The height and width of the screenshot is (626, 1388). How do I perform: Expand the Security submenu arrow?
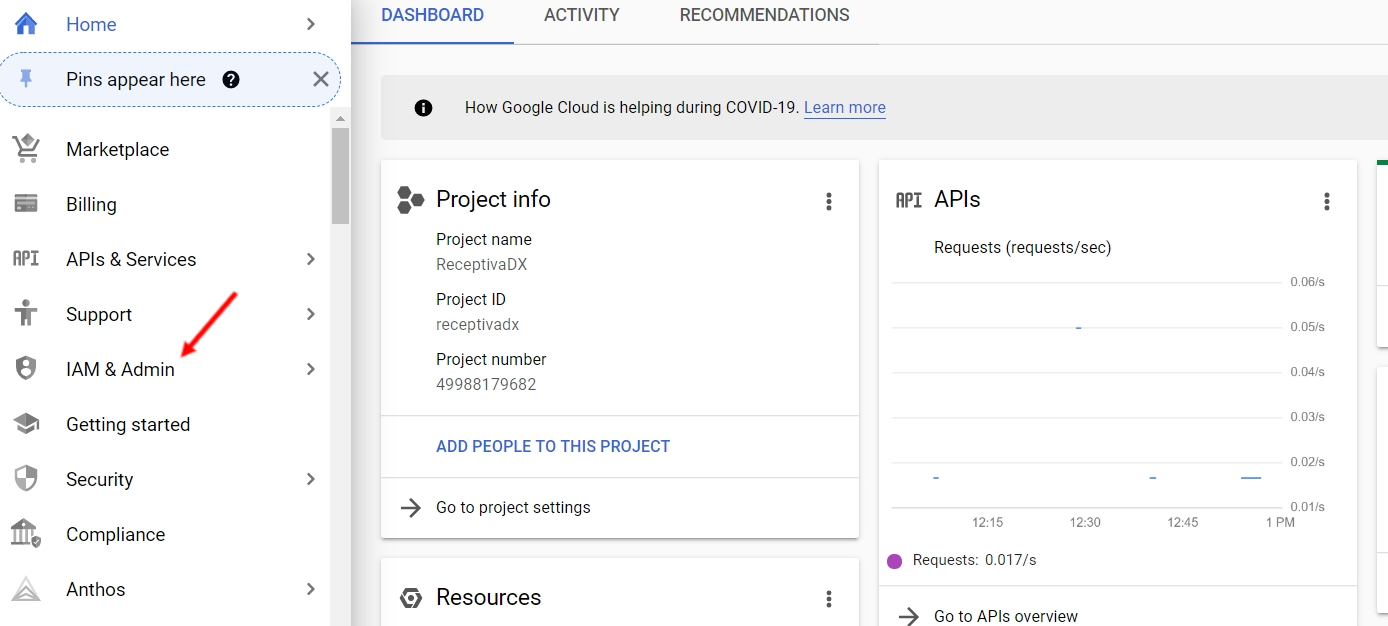311,479
